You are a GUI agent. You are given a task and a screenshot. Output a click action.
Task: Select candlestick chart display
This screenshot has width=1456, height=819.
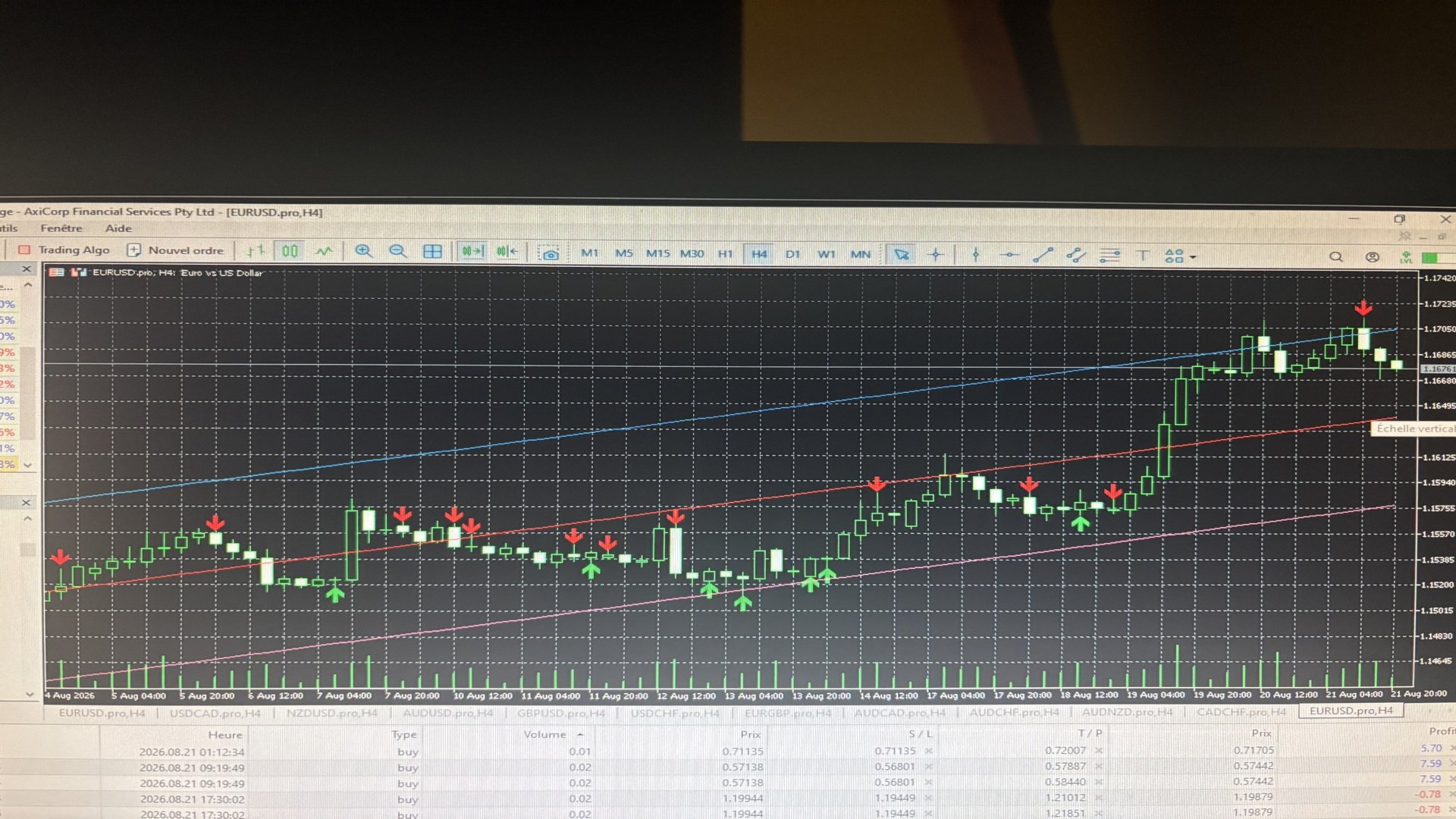[x=290, y=251]
